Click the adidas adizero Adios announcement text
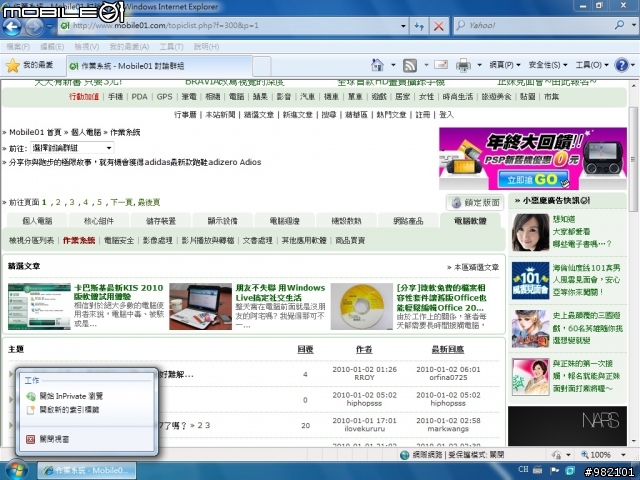Viewport: 640px width, 480px height. tap(135, 162)
